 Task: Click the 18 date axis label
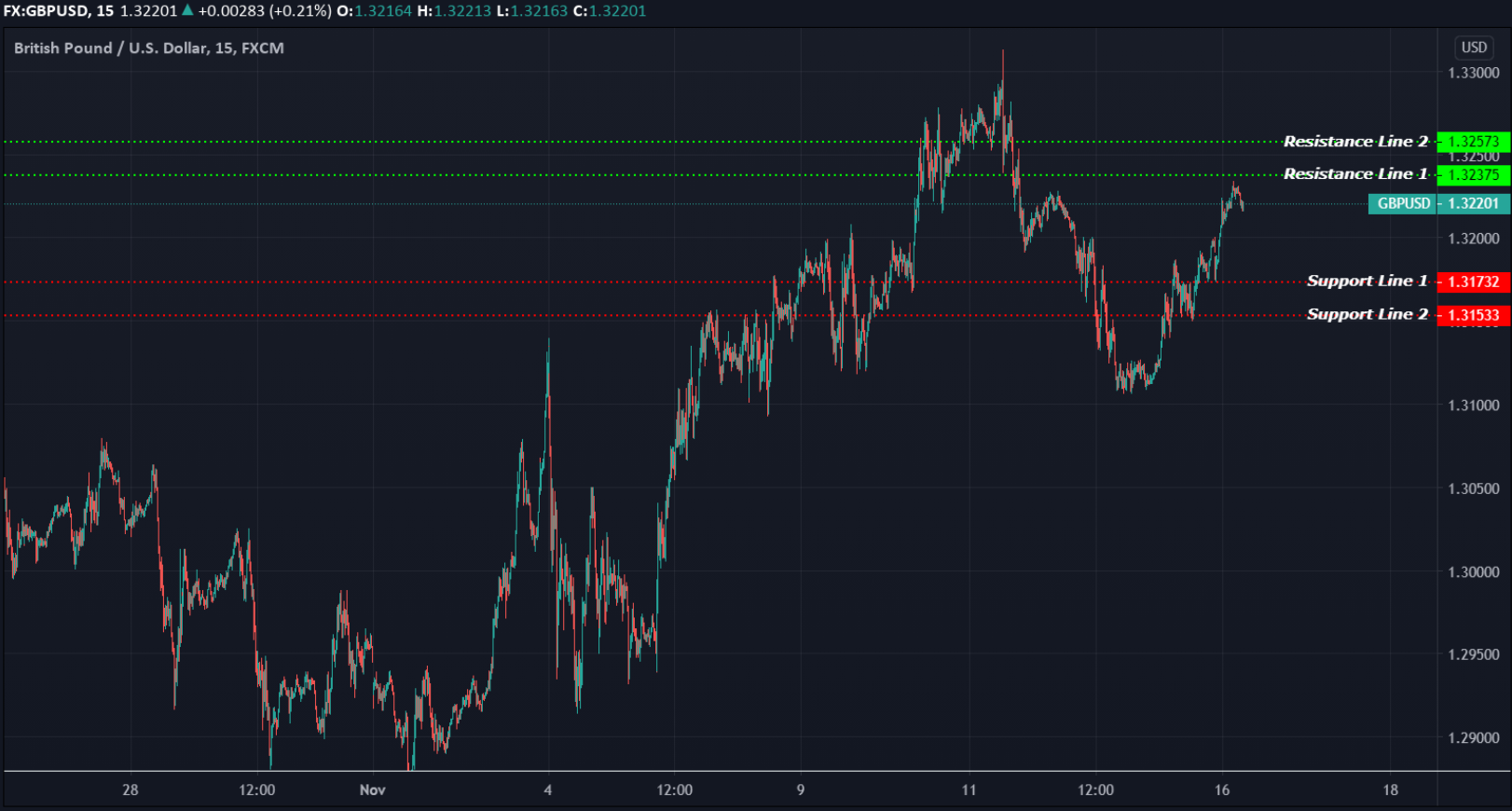[x=1391, y=790]
